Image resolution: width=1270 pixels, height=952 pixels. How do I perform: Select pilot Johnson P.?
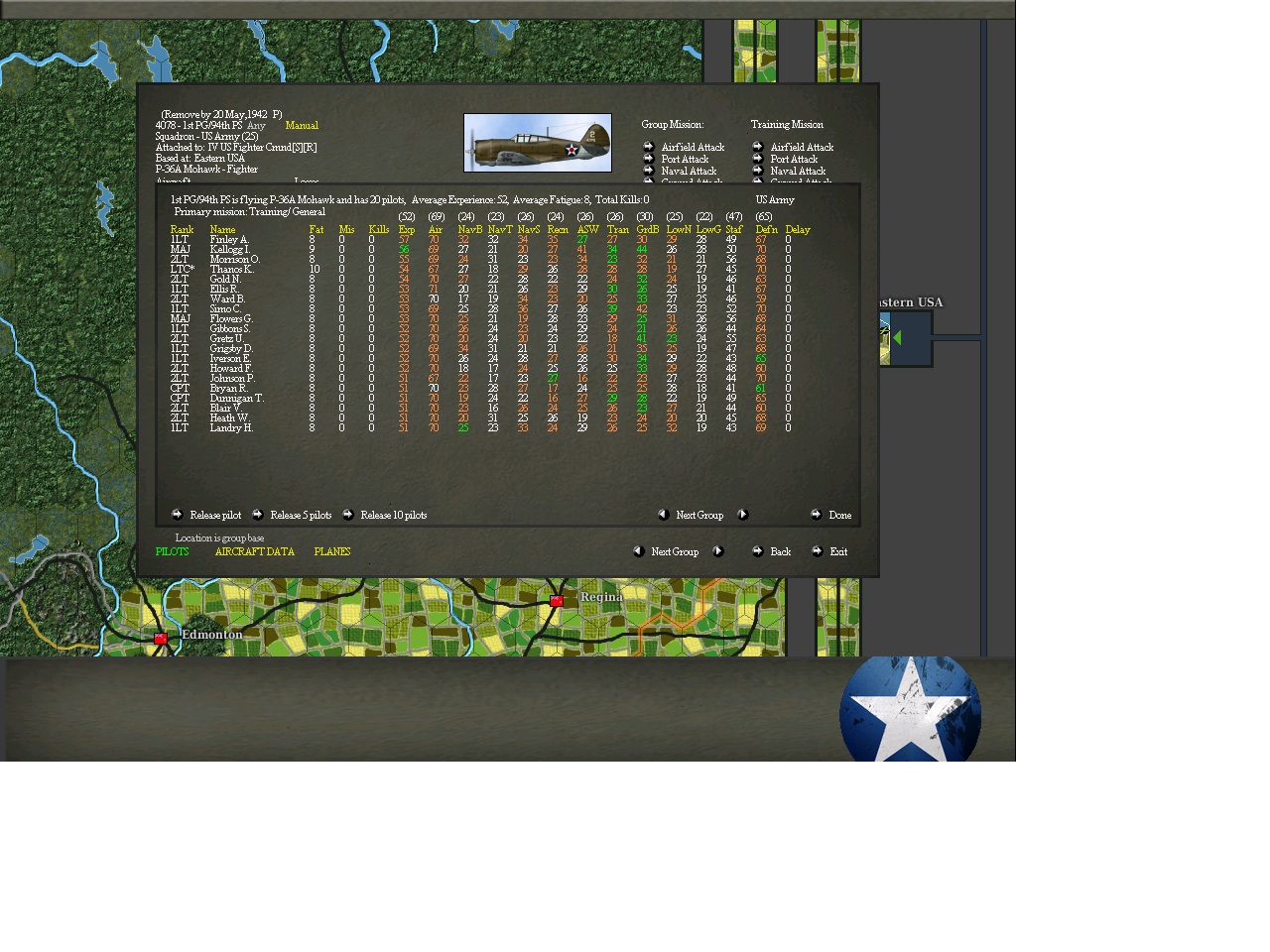[232, 379]
